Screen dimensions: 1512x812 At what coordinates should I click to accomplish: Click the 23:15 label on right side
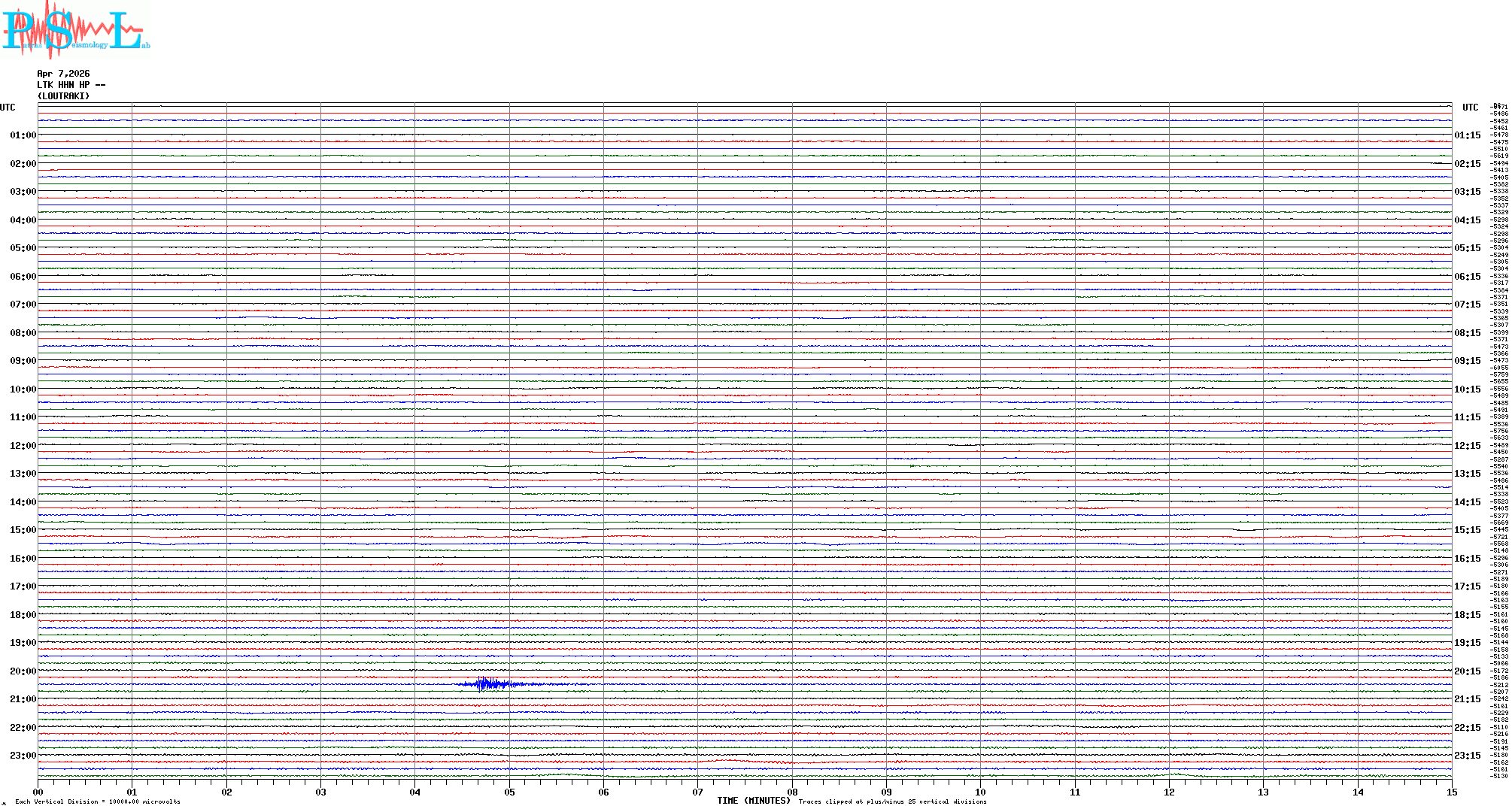(x=1467, y=756)
